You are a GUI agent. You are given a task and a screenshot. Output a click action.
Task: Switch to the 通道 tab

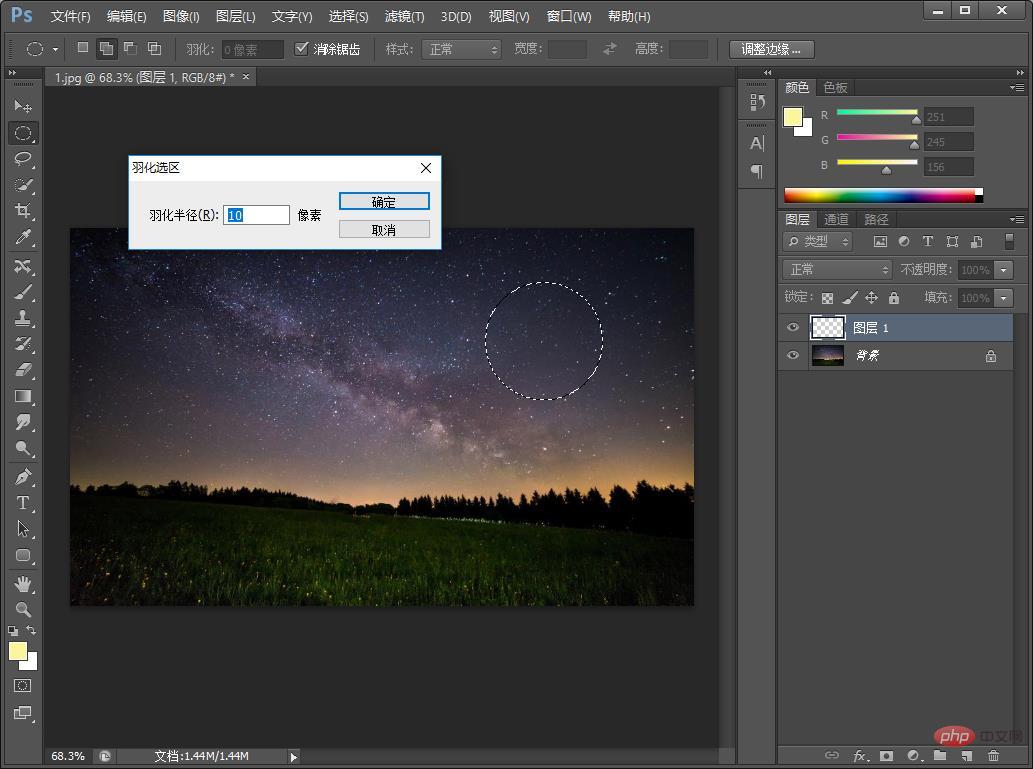coord(836,219)
